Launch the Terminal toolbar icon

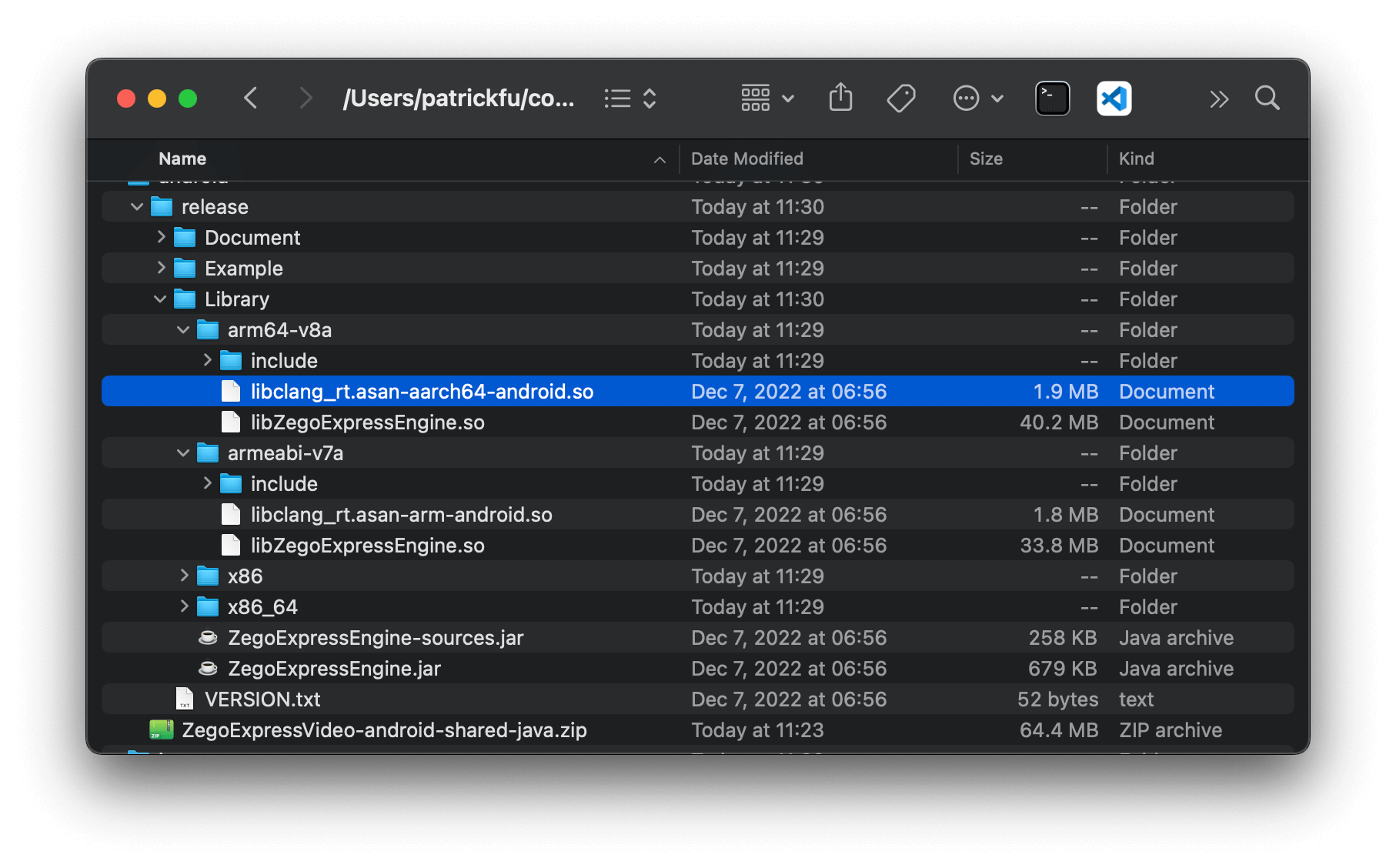click(1052, 98)
